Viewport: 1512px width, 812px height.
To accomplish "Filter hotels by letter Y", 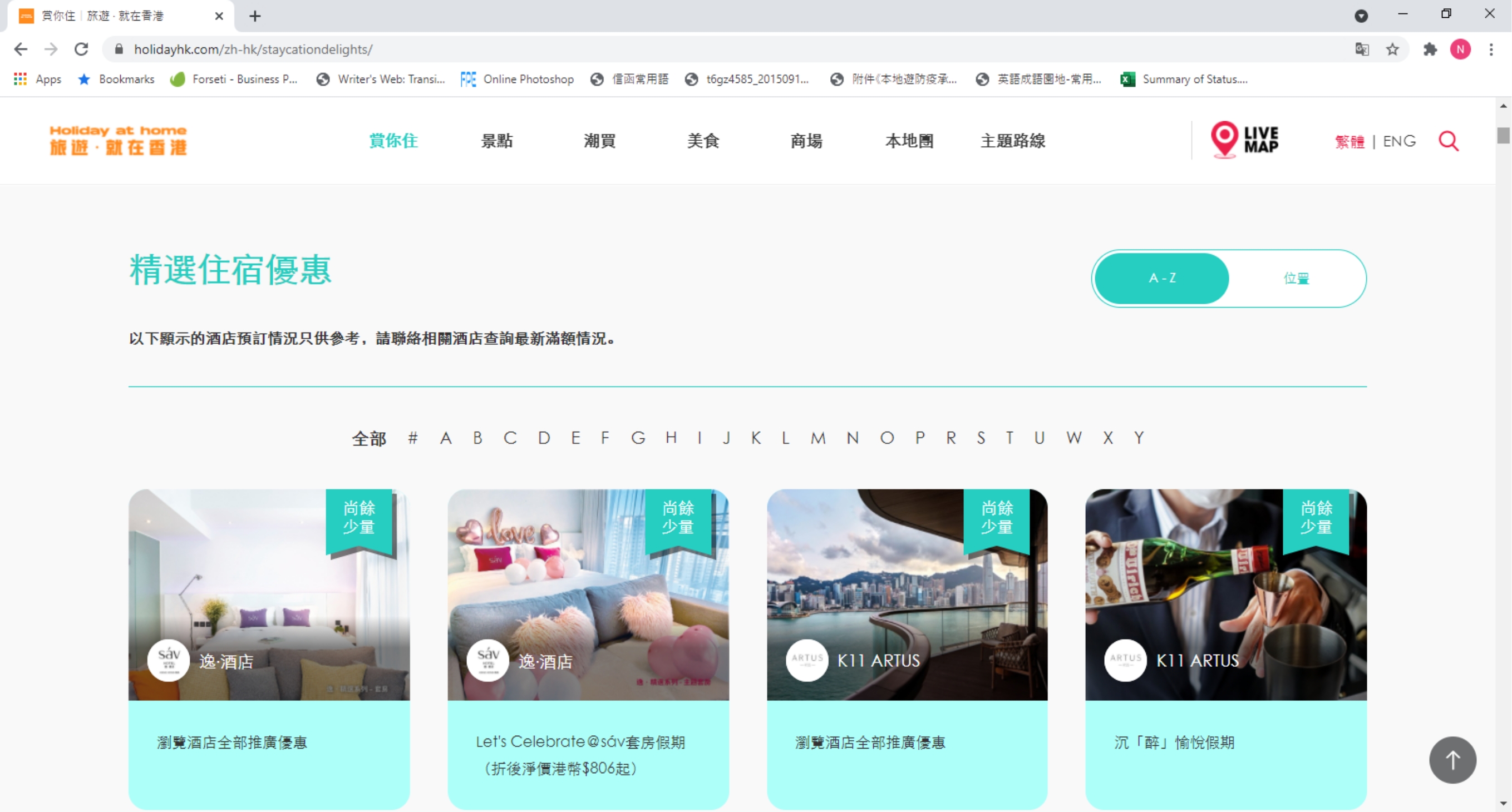I will pos(1139,438).
